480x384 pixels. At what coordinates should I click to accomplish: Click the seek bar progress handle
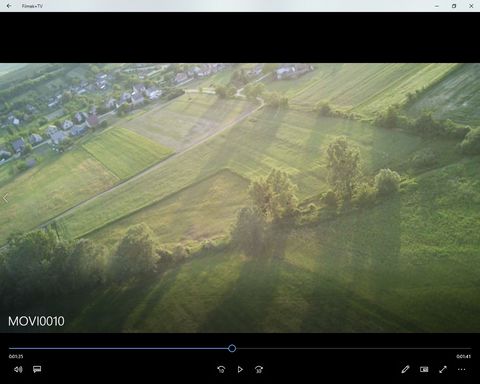232,348
